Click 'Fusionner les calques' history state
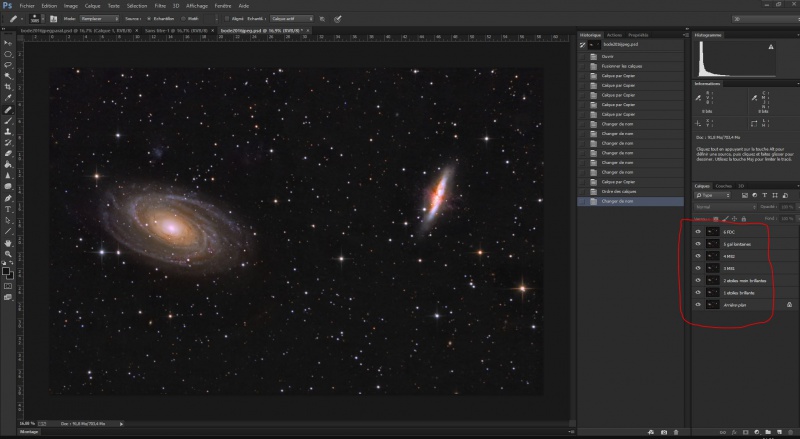This screenshot has height=439, width=800. (622, 67)
